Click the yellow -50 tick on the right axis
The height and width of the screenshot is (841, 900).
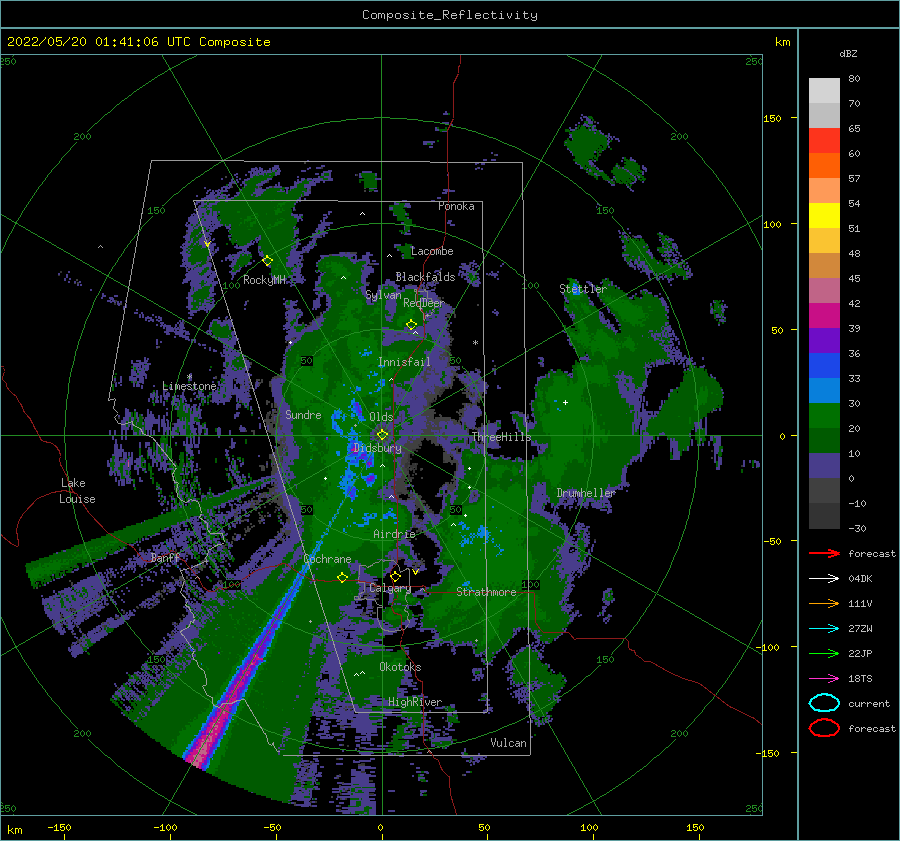[773, 541]
